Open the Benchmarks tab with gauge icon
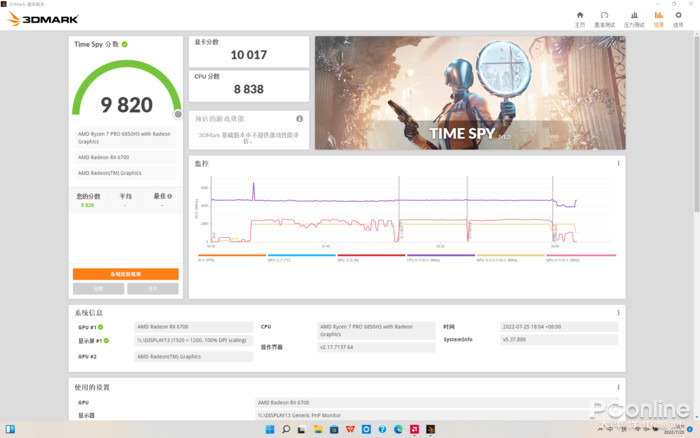This screenshot has width=700, height=438. coord(604,19)
